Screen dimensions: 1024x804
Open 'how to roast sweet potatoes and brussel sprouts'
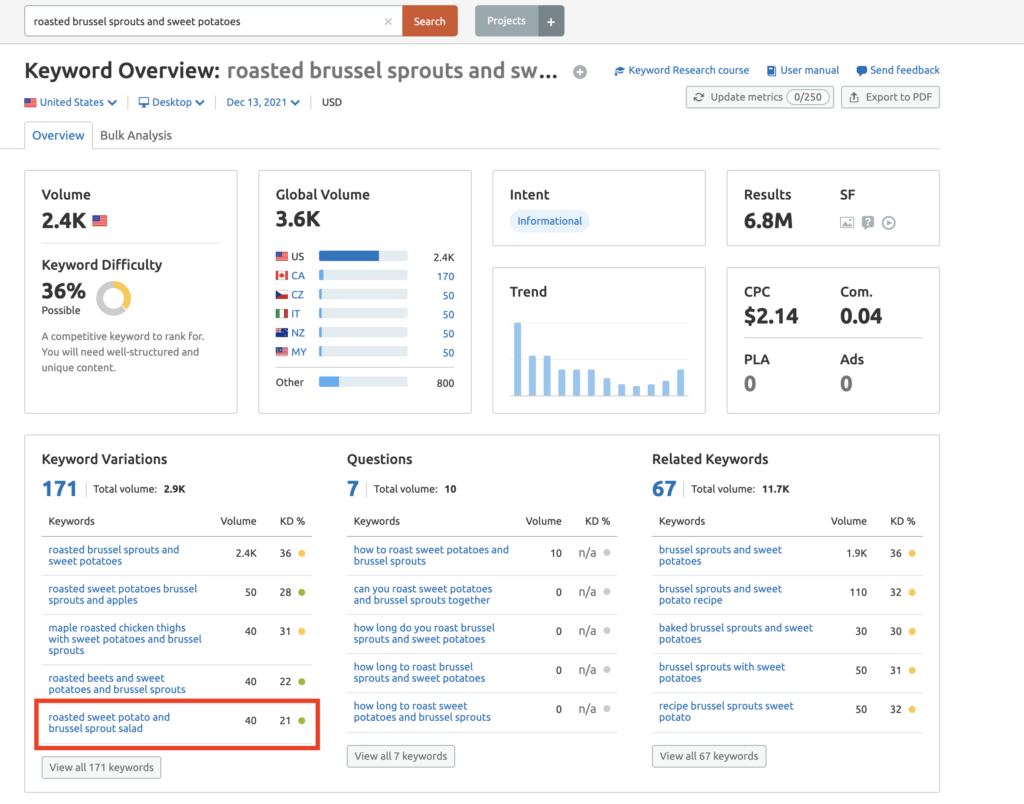431,555
